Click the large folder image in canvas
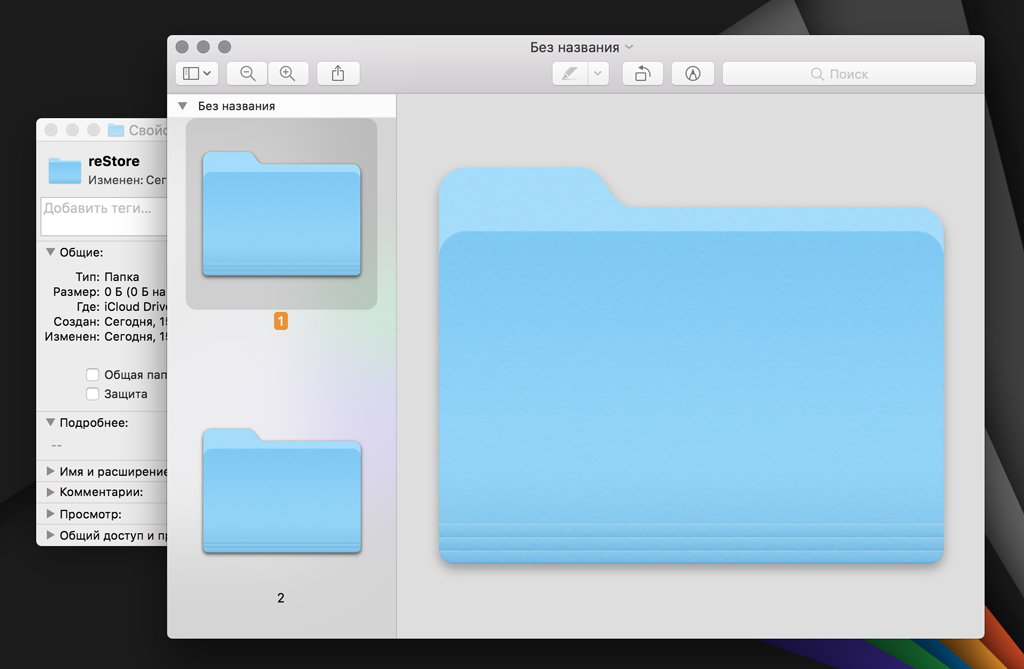 (x=691, y=365)
